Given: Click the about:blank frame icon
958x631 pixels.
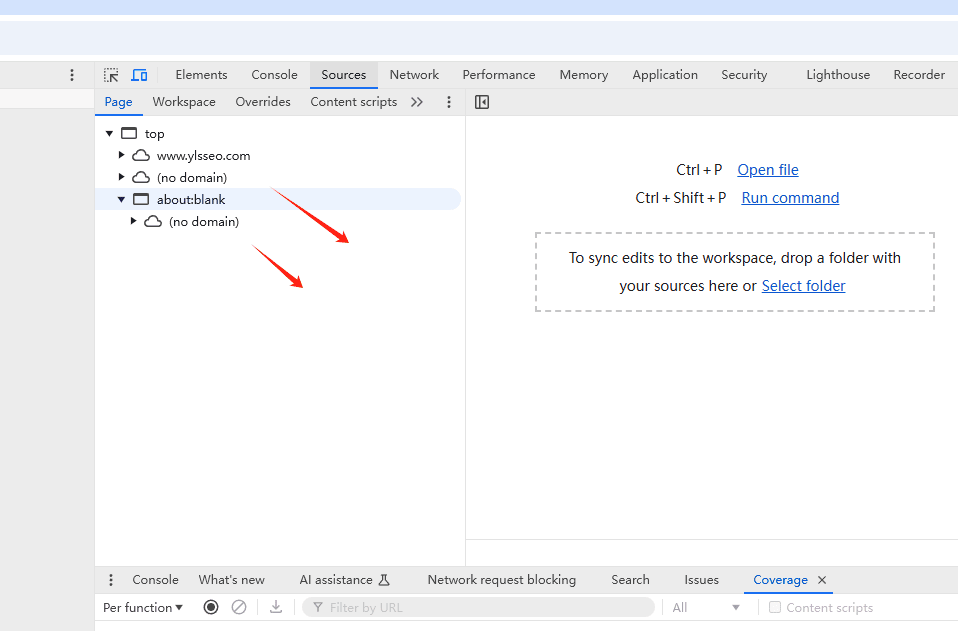Looking at the screenshot, I should (141, 199).
